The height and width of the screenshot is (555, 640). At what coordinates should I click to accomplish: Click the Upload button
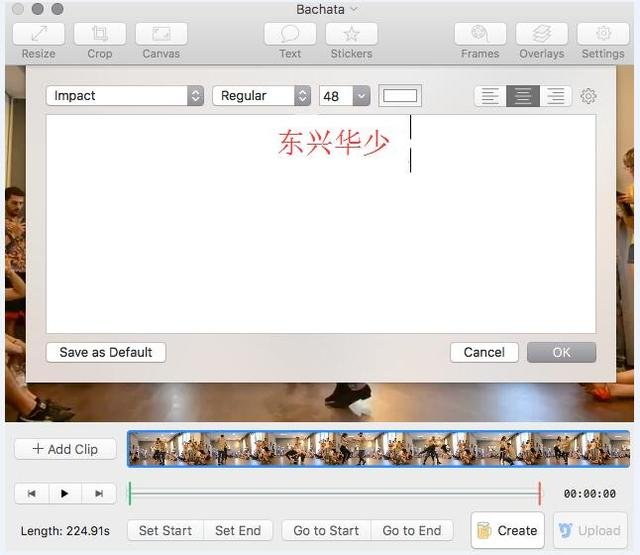click(x=590, y=530)
